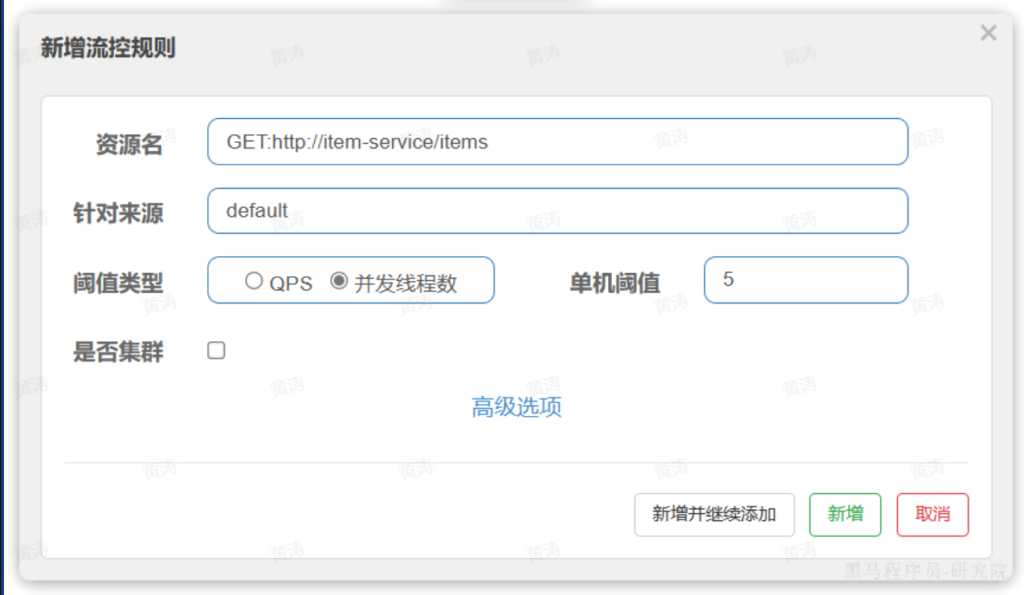Select the 并发线程数 radio option

[x=339, y=282]
